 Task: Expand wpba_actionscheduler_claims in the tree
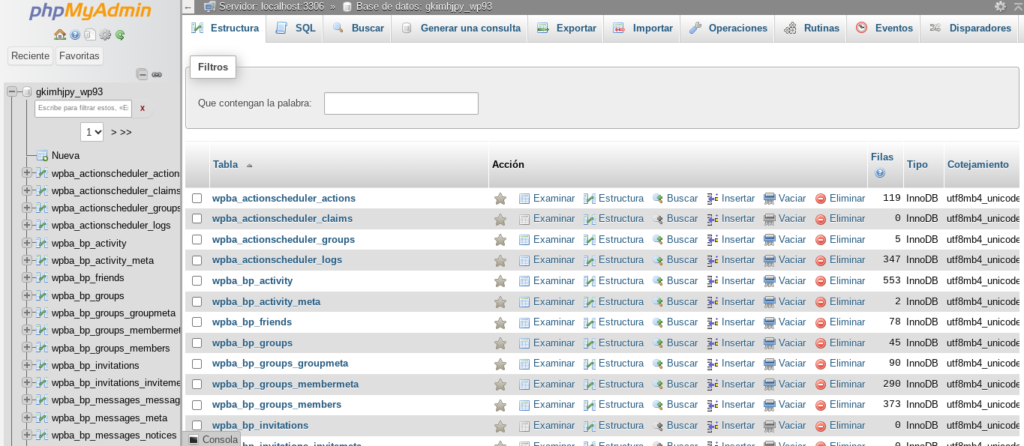tap(27, 190)
